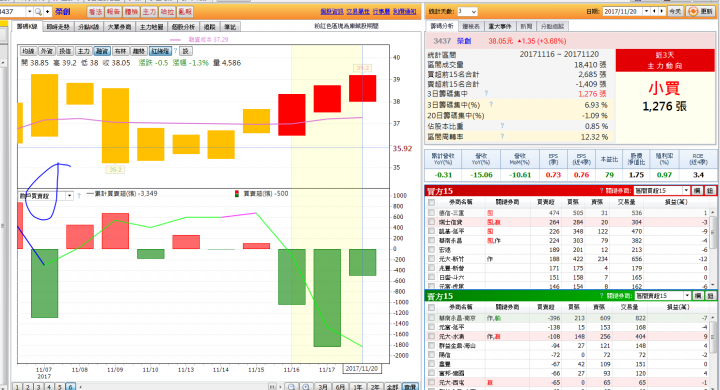Check the select-all box in 賣方15 table header
The image size is (720, 390).
(431, 307)
